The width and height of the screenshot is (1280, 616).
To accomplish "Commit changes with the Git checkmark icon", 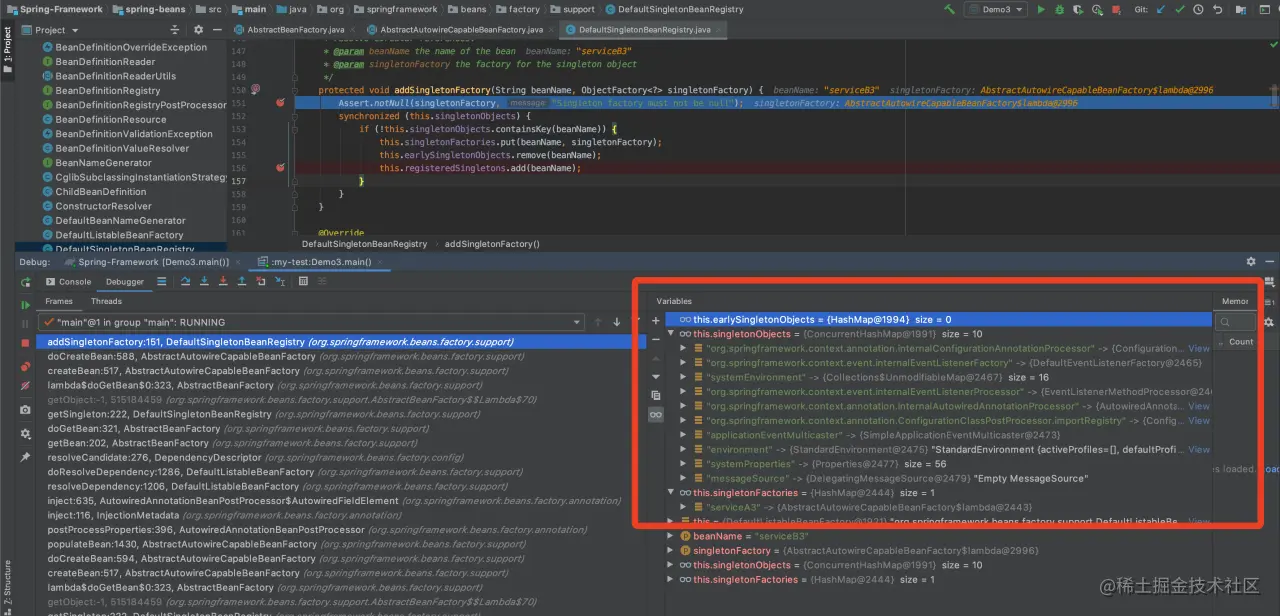I will tap(1180, 9).
